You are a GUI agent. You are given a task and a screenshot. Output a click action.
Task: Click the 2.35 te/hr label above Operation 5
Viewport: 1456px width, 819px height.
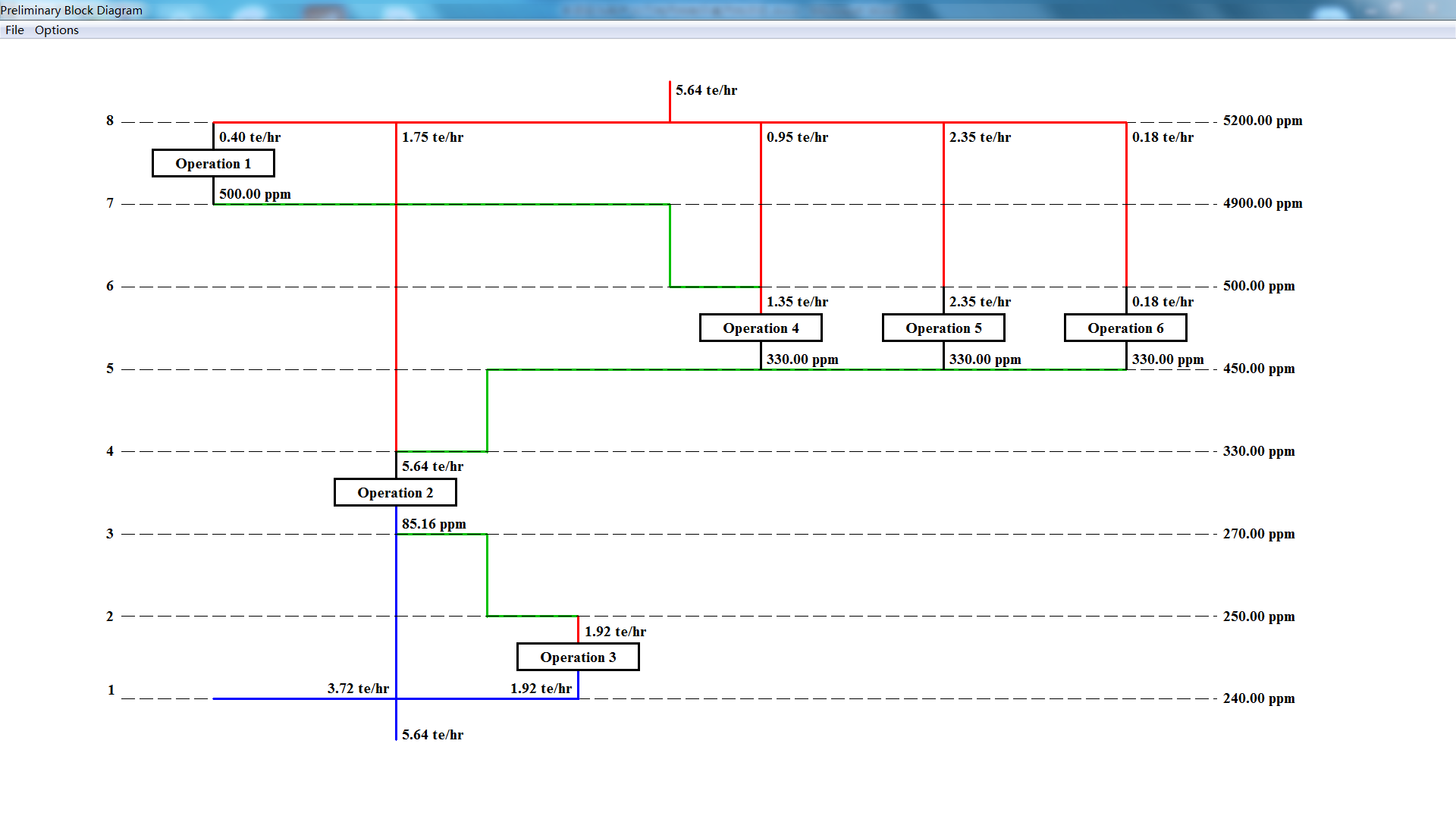pyautogui.click(x=980, y=302)
